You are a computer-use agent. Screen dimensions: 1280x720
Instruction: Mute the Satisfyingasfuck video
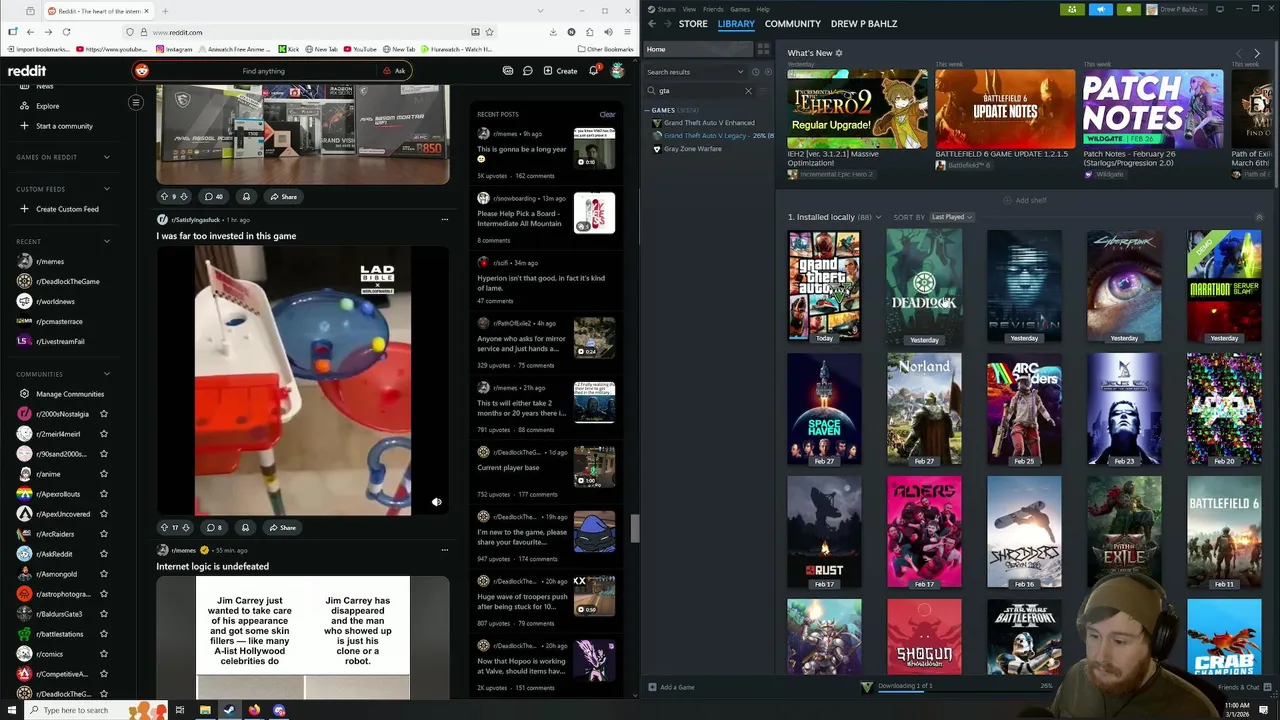pyautogui.click(x=436, y=502)
